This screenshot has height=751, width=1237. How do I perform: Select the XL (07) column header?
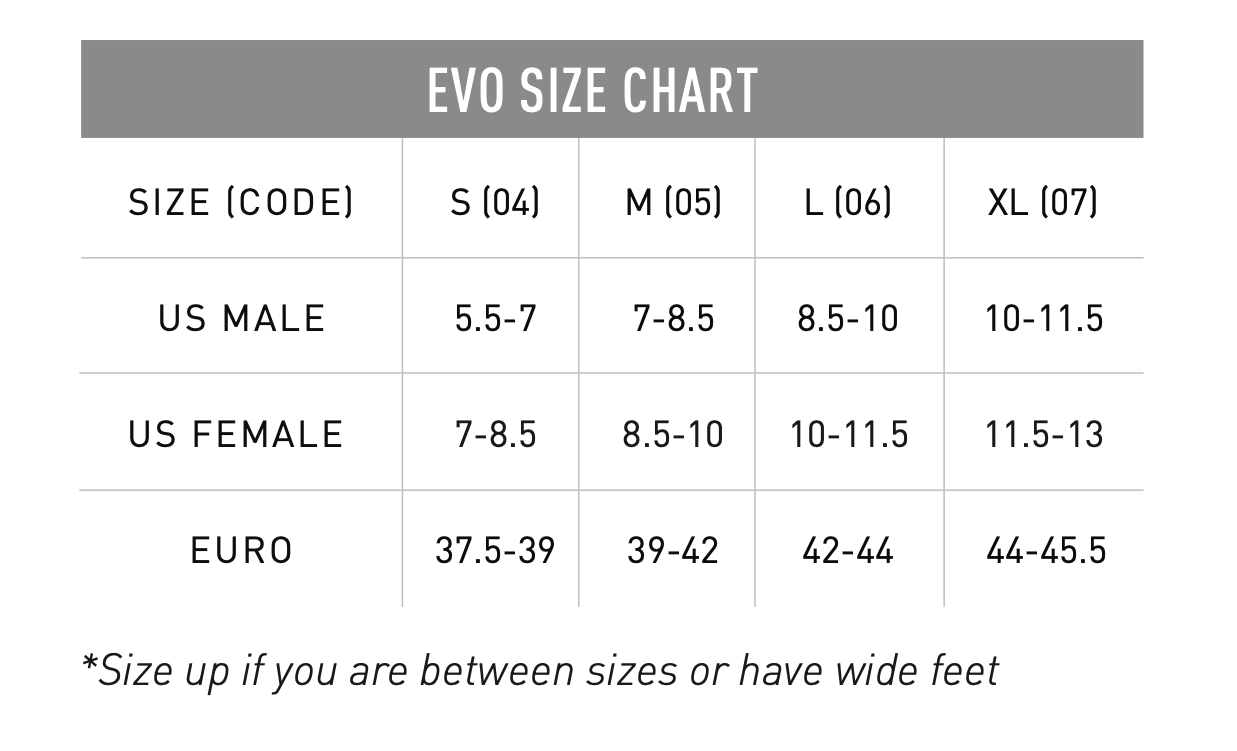1043,203
